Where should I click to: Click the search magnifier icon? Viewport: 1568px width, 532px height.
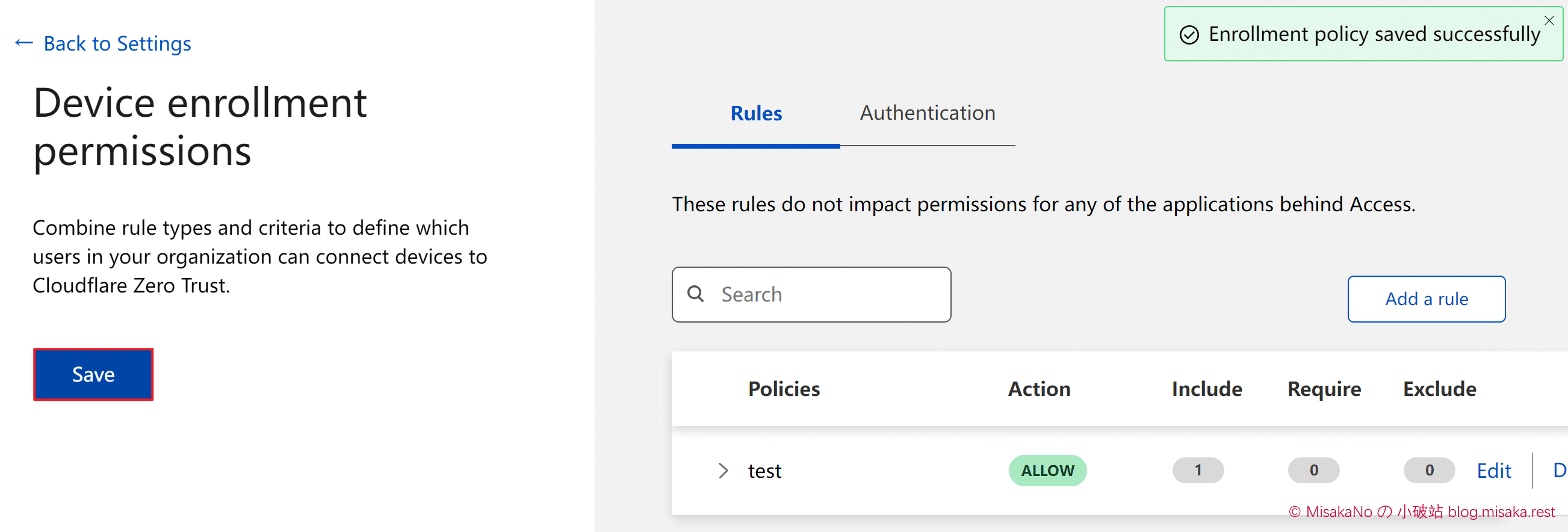695,294
